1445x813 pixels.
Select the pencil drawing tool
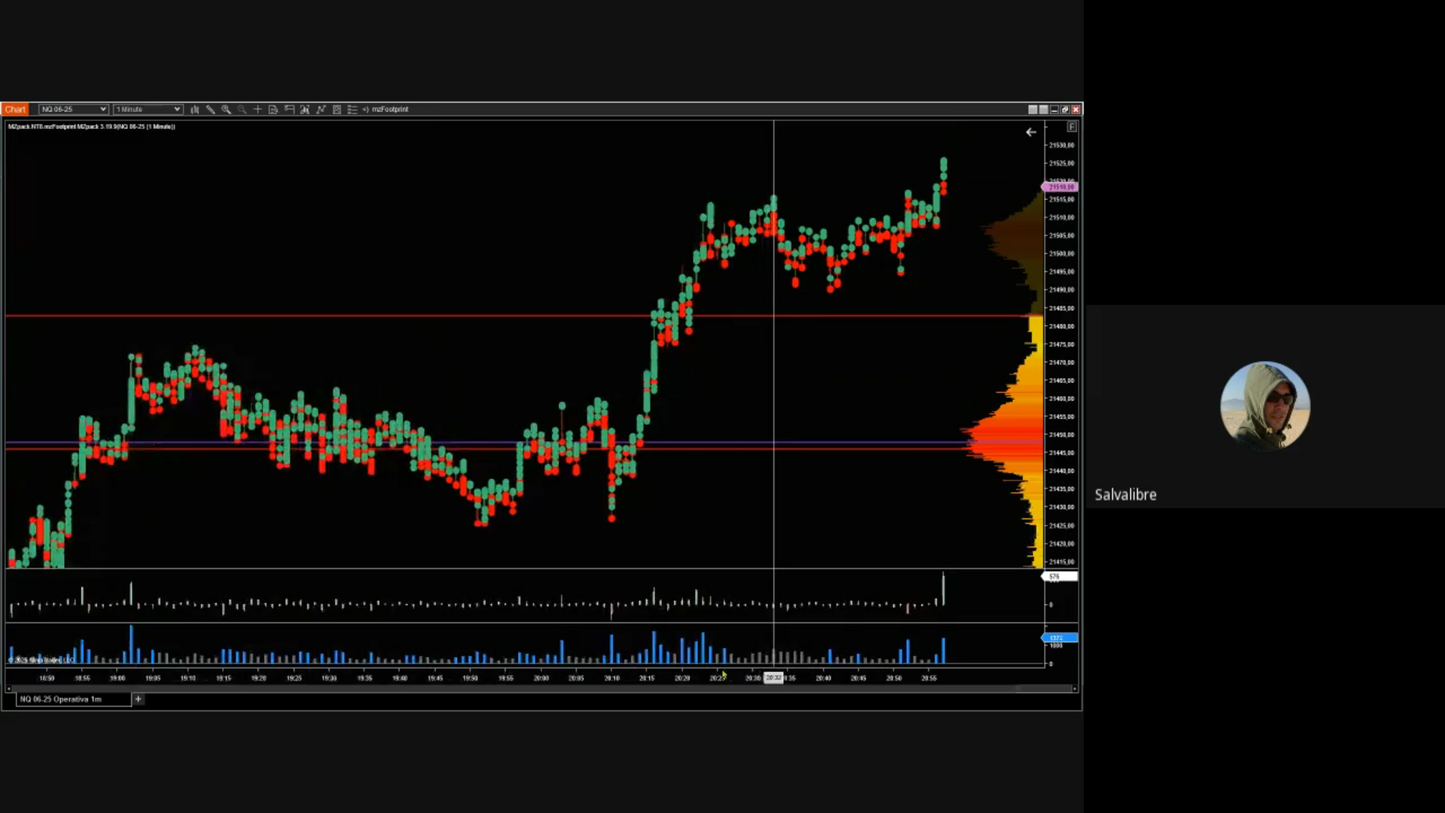click(x=210, y=109)
